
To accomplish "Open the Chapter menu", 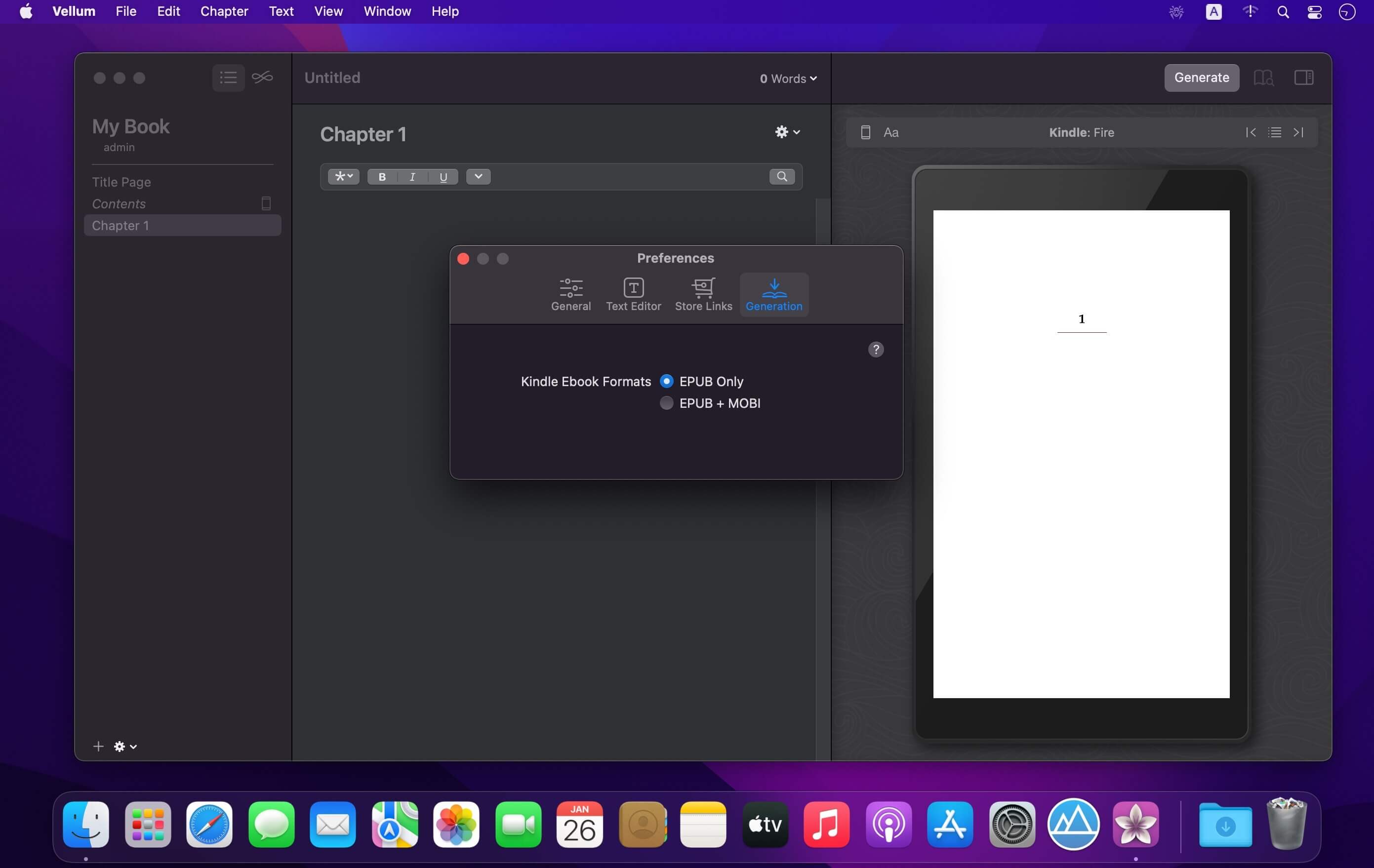I will 224,11.
